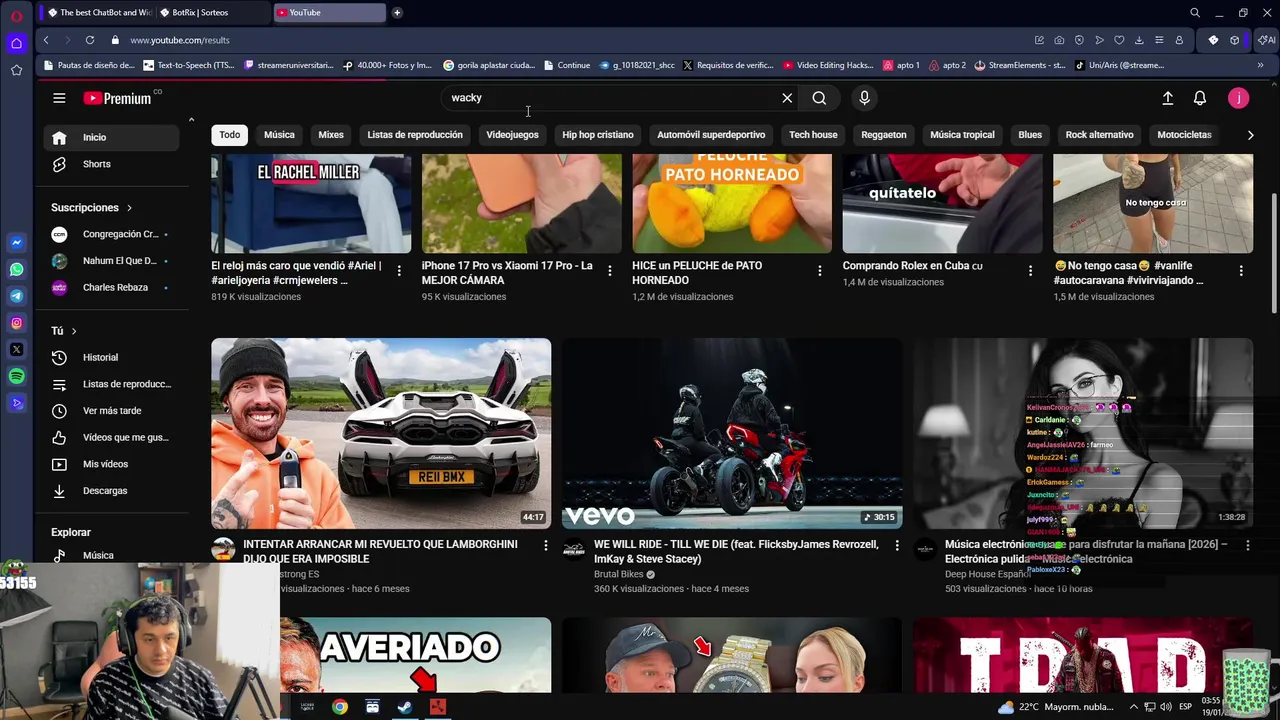The width and height of the screenshot is (1280, 720).
Task: Select the Reggaeton filter chip
Action: coord(884,135)
